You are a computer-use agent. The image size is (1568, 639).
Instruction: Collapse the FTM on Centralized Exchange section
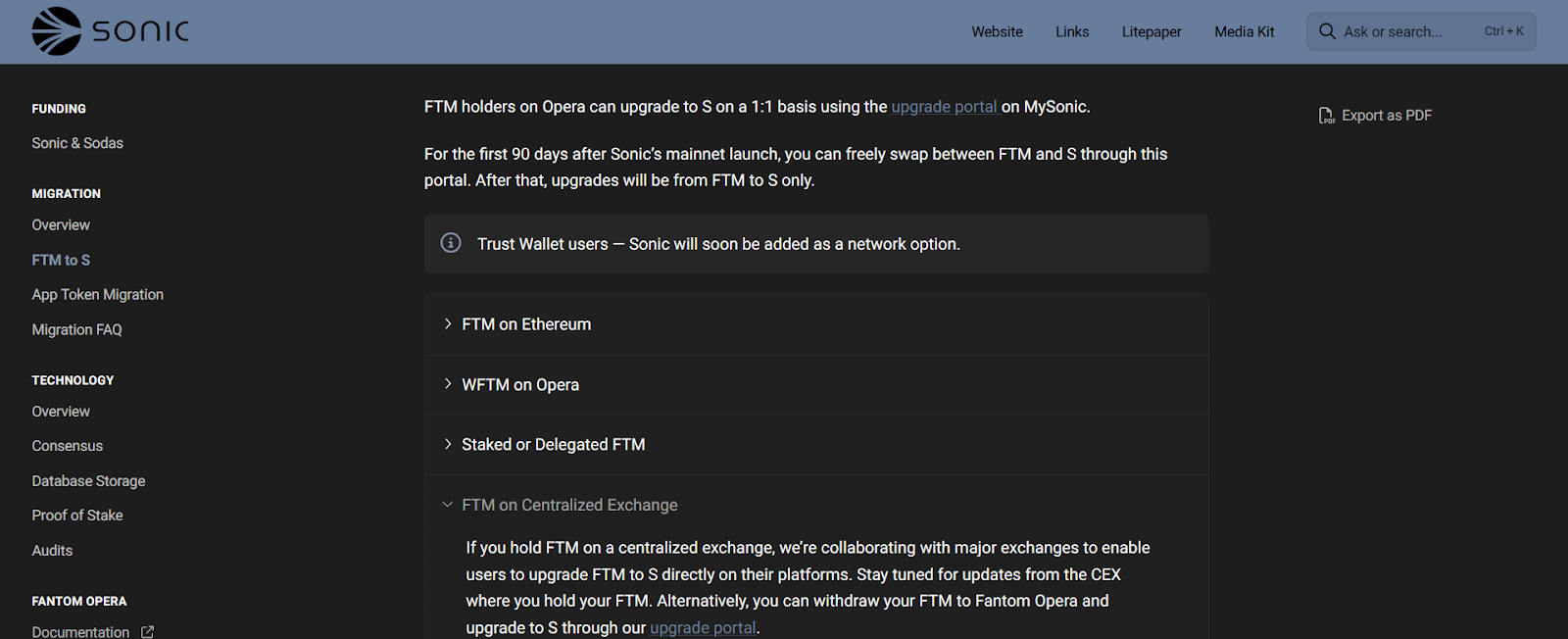[x=816, y=505]
